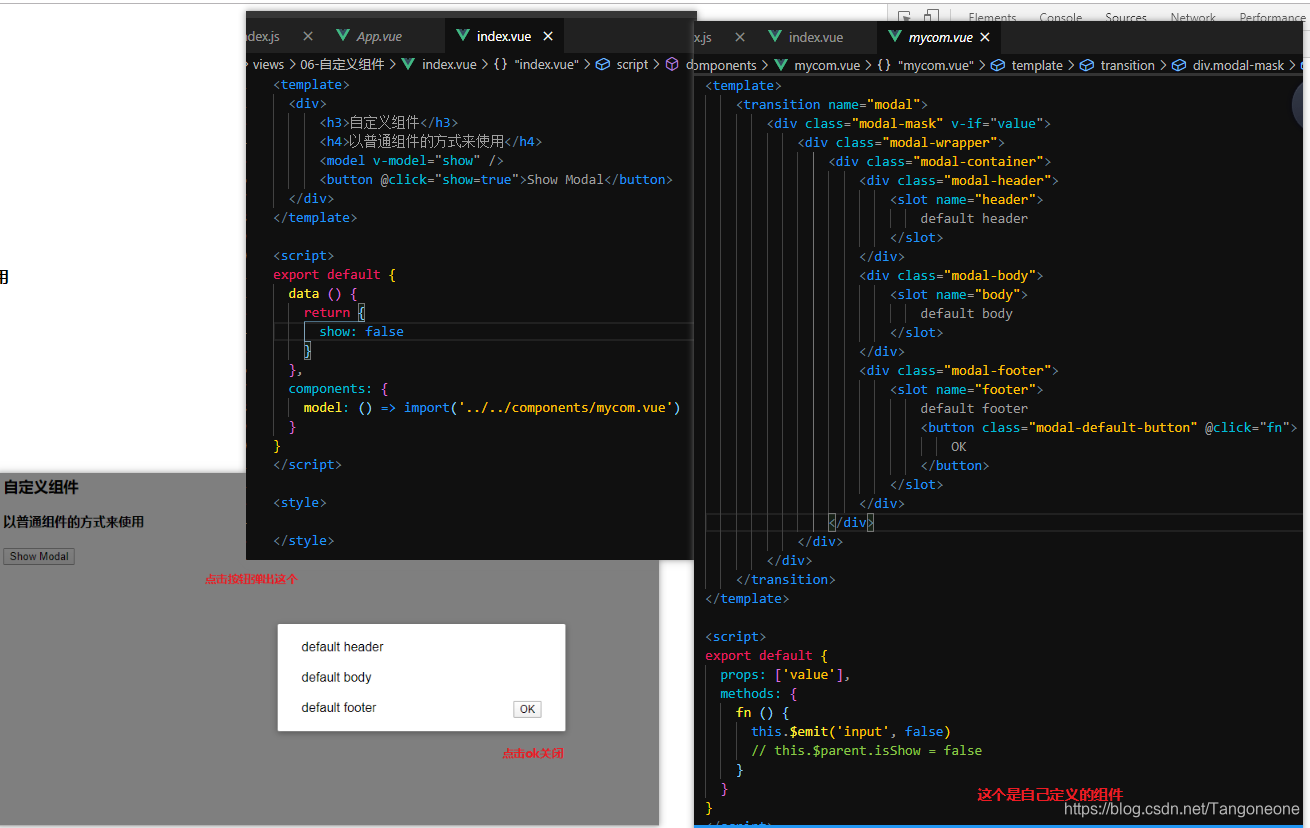Click '<transition name="modal">' code line

click(832, 104)
